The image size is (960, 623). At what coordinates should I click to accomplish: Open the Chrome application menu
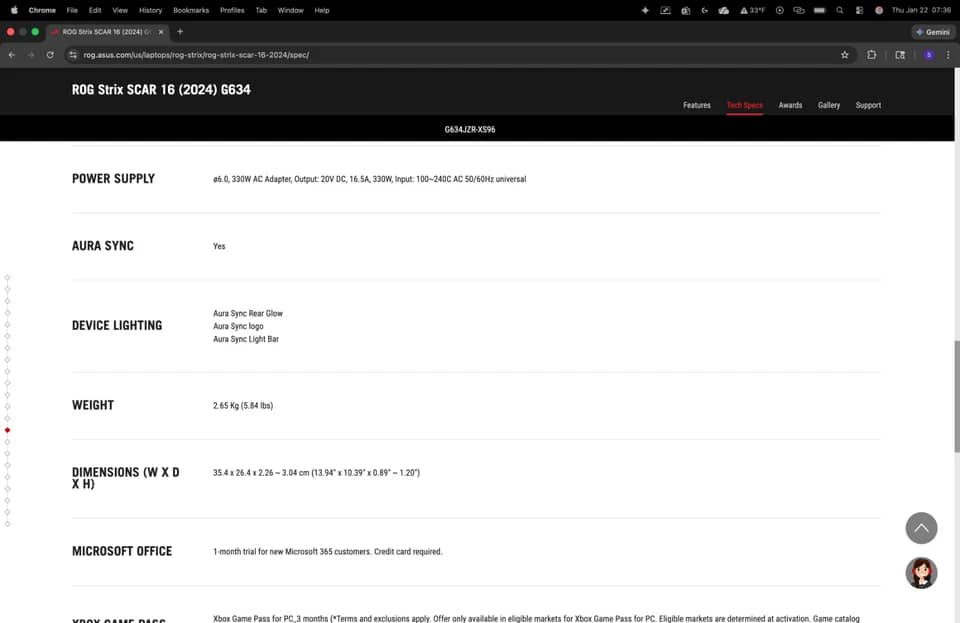tap(42, 10)
